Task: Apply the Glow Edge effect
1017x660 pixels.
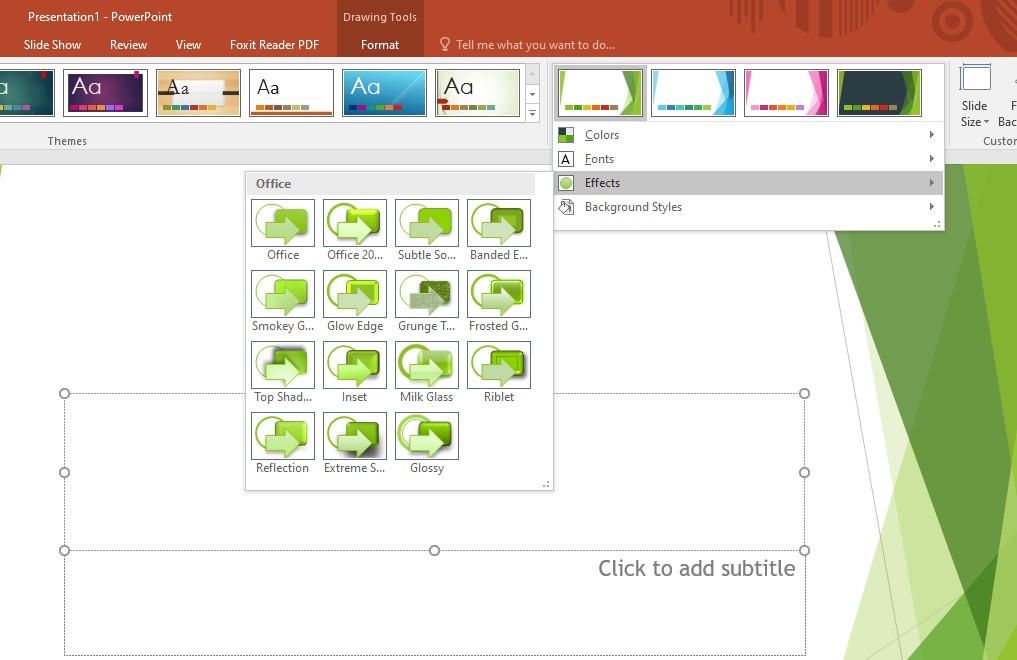Action: pyautogui.click(x=354, y=294)
